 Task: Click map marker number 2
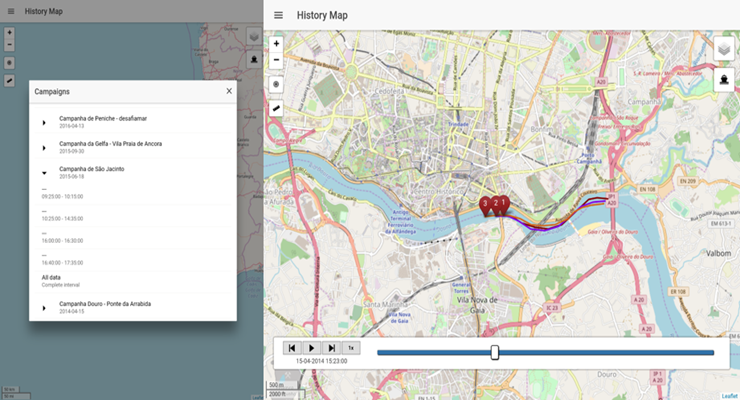click(x=496, y=205)
